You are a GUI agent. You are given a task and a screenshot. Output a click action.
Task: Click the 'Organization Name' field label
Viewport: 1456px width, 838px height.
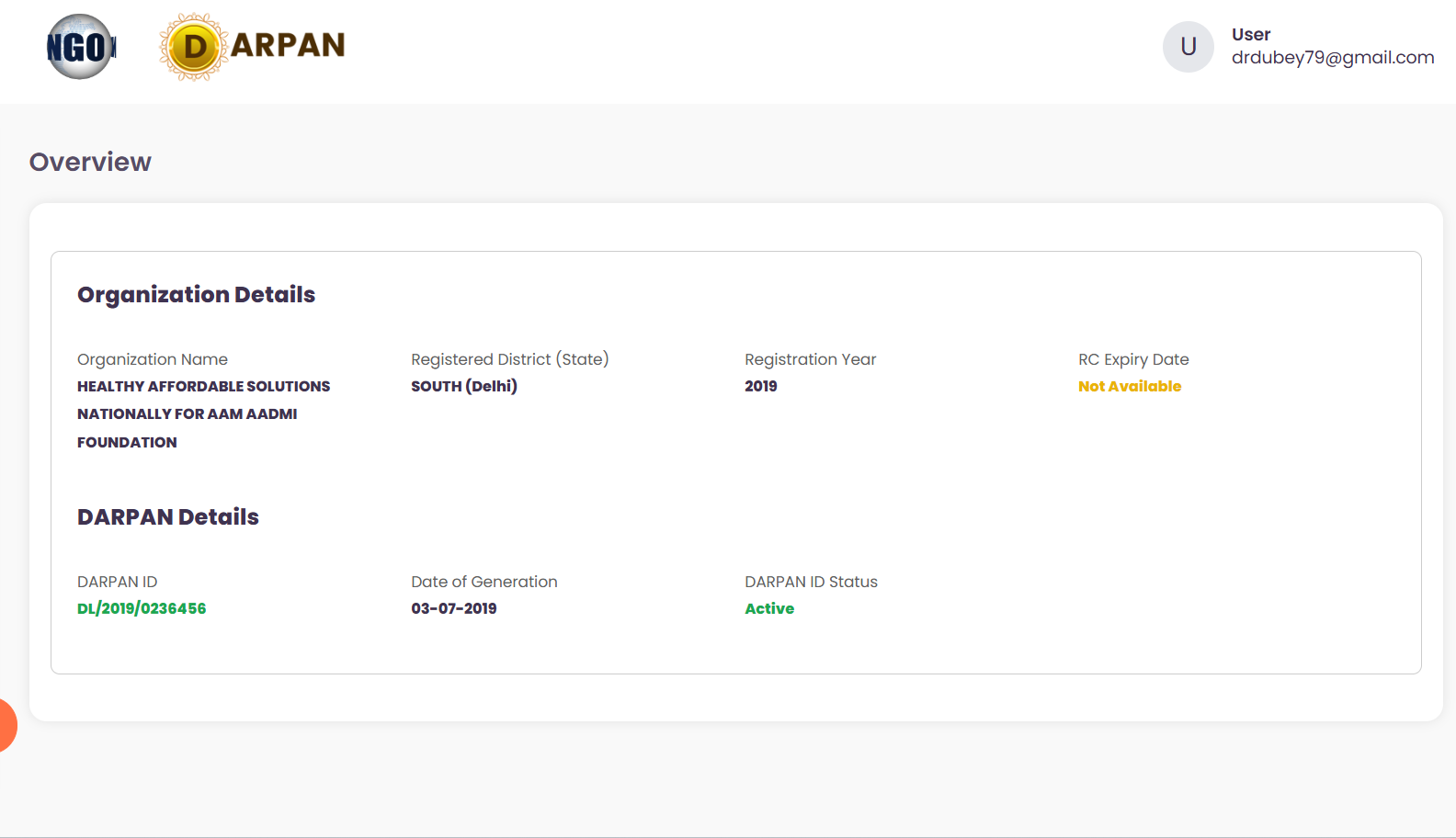(153, 359)
